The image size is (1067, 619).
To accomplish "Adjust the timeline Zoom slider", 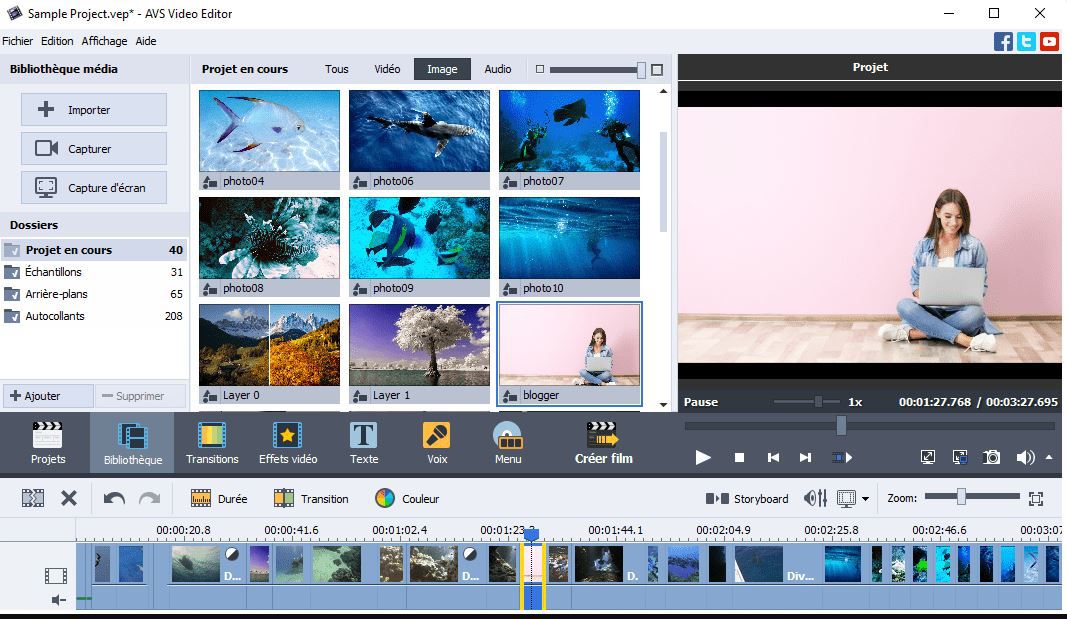I will (x=961, y=497).
